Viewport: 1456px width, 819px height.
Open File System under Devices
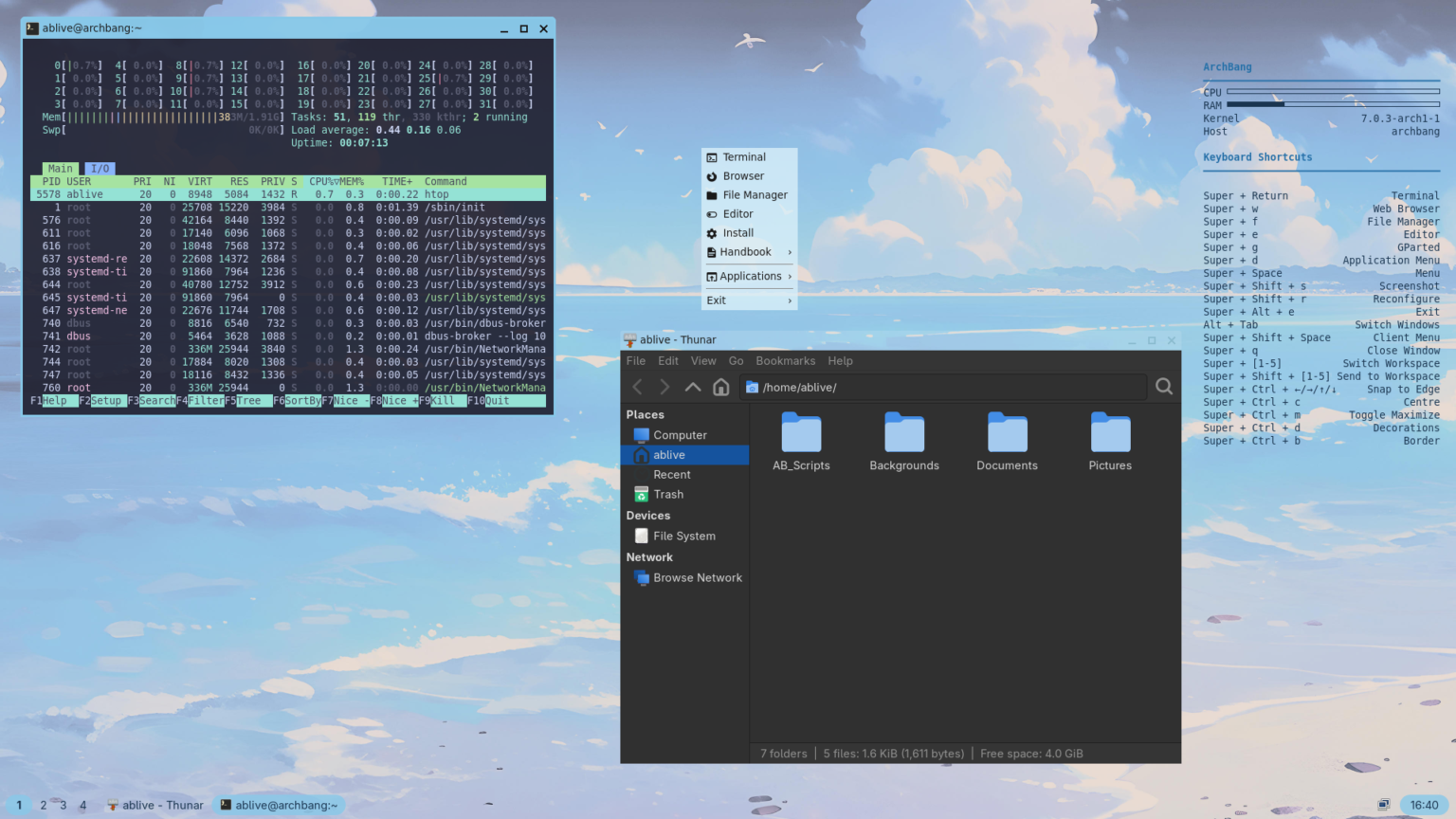[684, 536]
